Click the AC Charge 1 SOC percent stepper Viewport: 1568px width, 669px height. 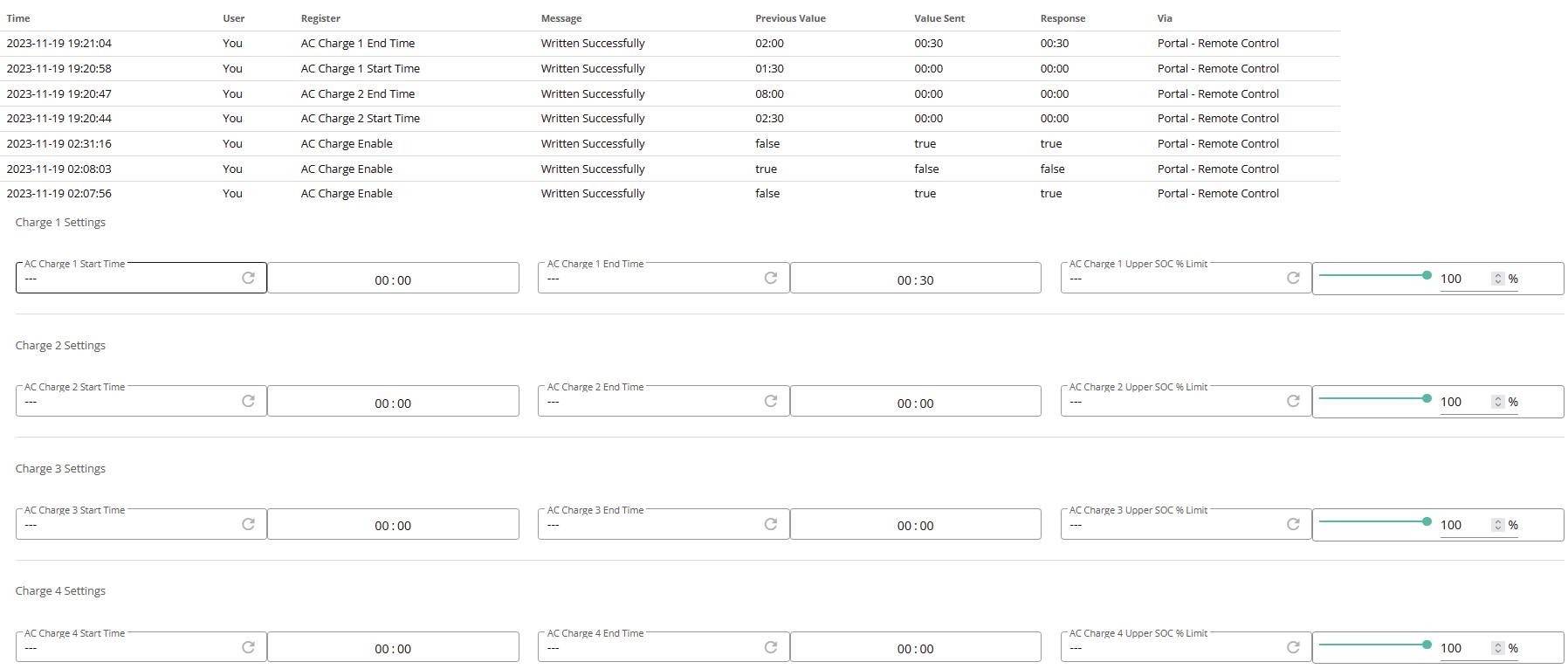pyautogui.click(x=1498, y=279)
